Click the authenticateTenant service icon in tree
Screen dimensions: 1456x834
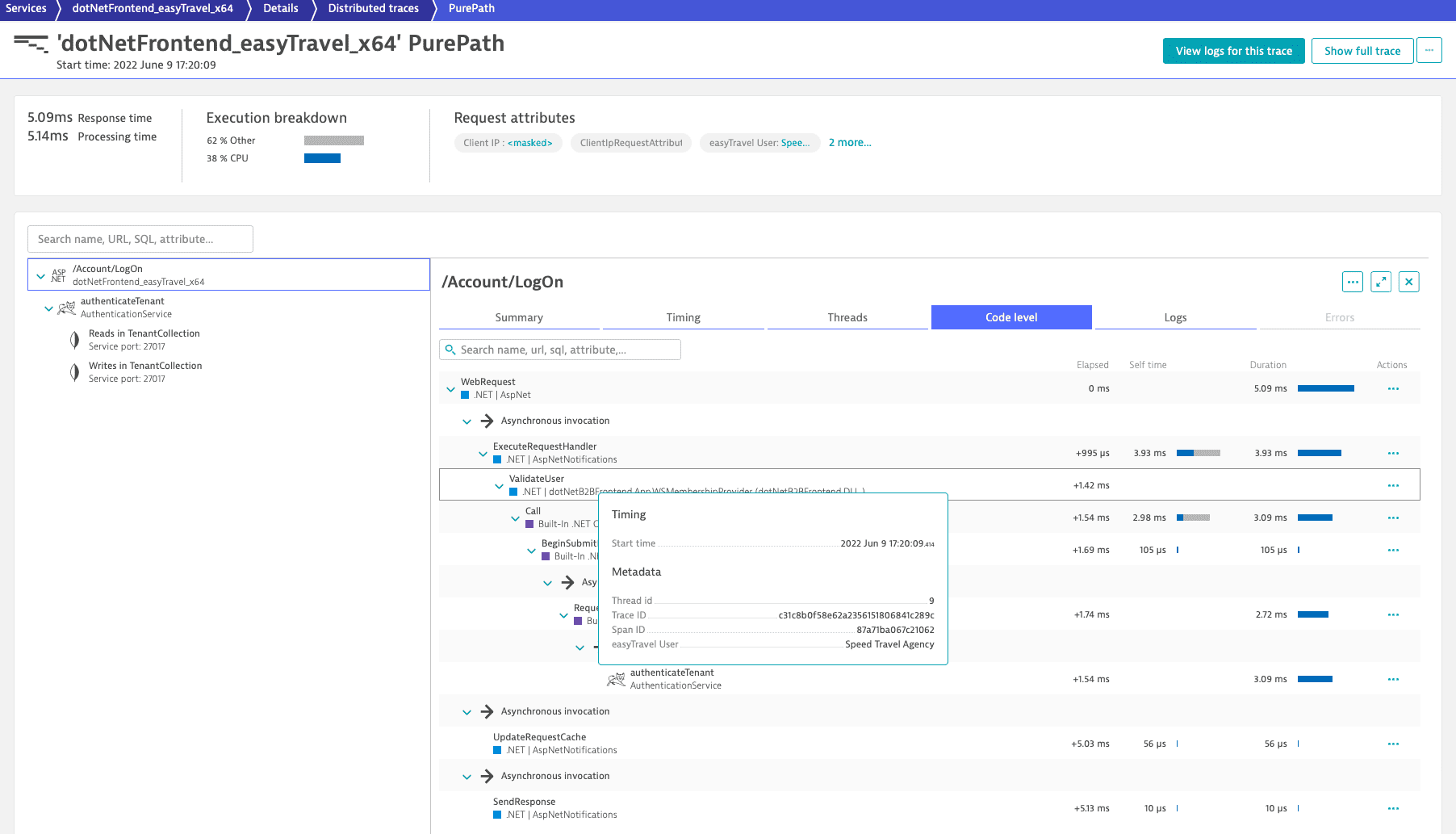pyautogui.click(x=67, y=308)
